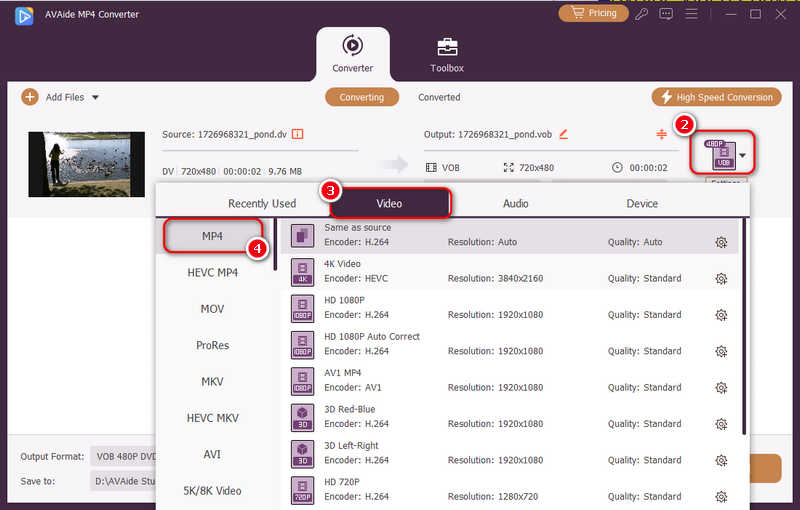Image resolution: width=800 pixels, height=510 pixels.
Task: Open the VOB 480P output format selector
Action: click(x=722, y=153)
